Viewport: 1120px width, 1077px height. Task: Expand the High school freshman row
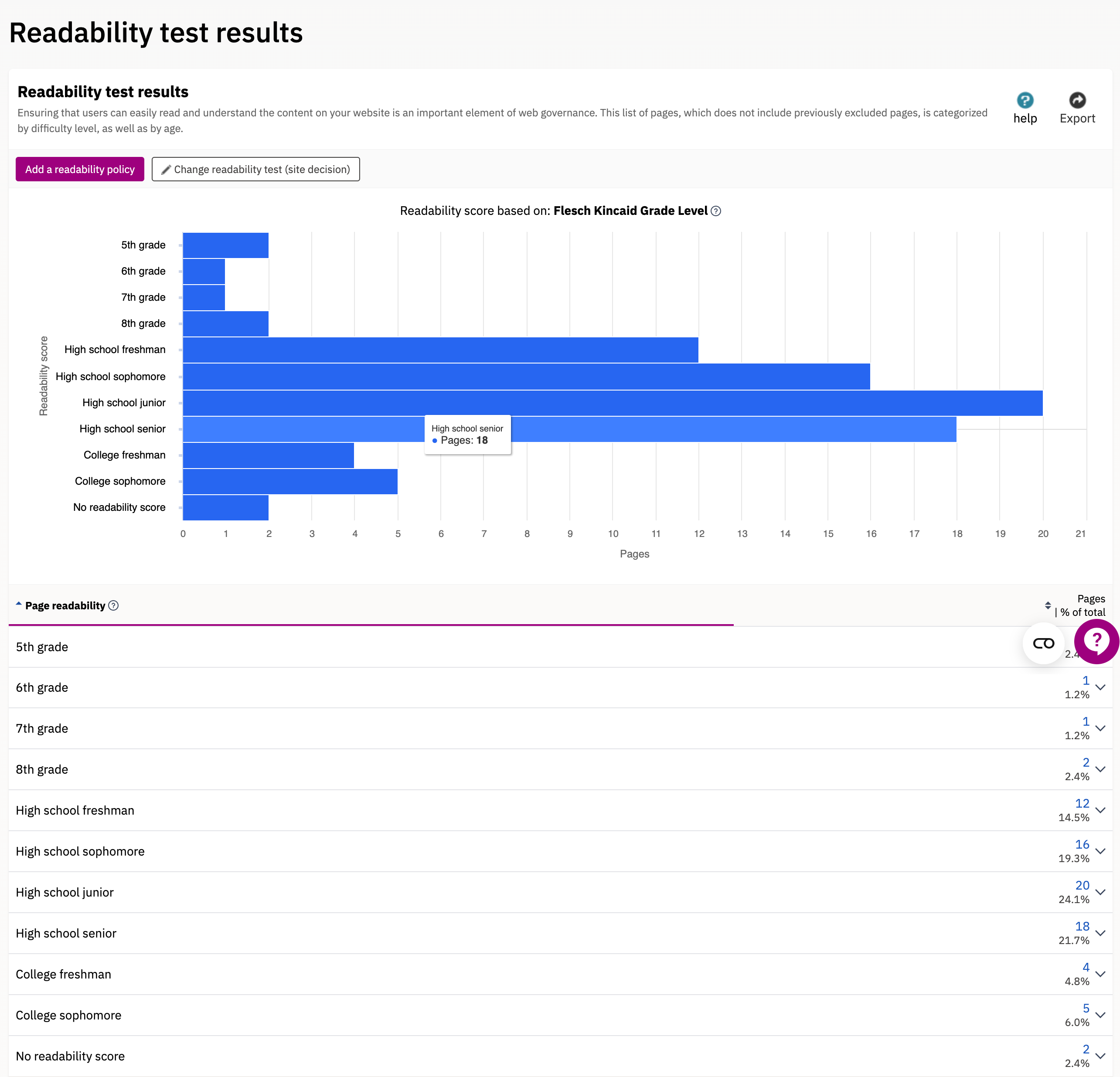click(1100, 810)
